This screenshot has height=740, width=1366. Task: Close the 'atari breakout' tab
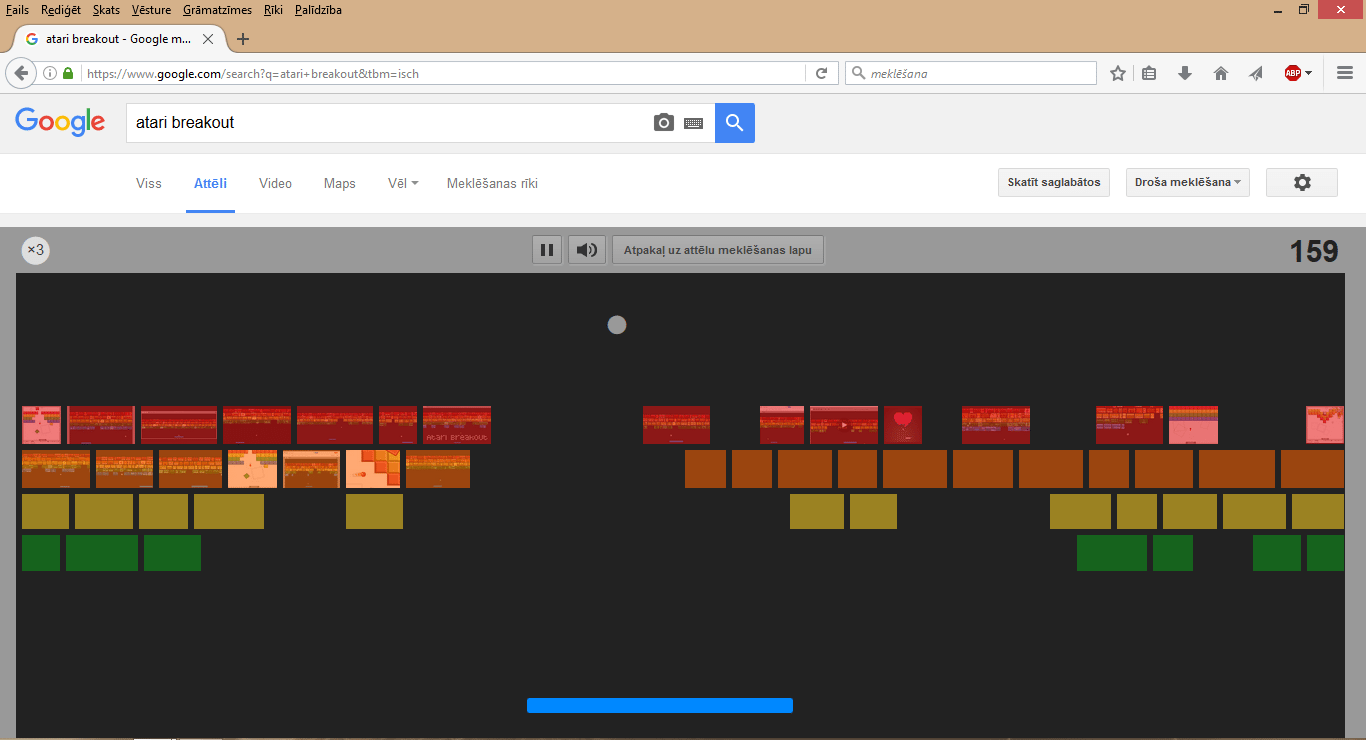pyautogui.click(x=208, y=39)
